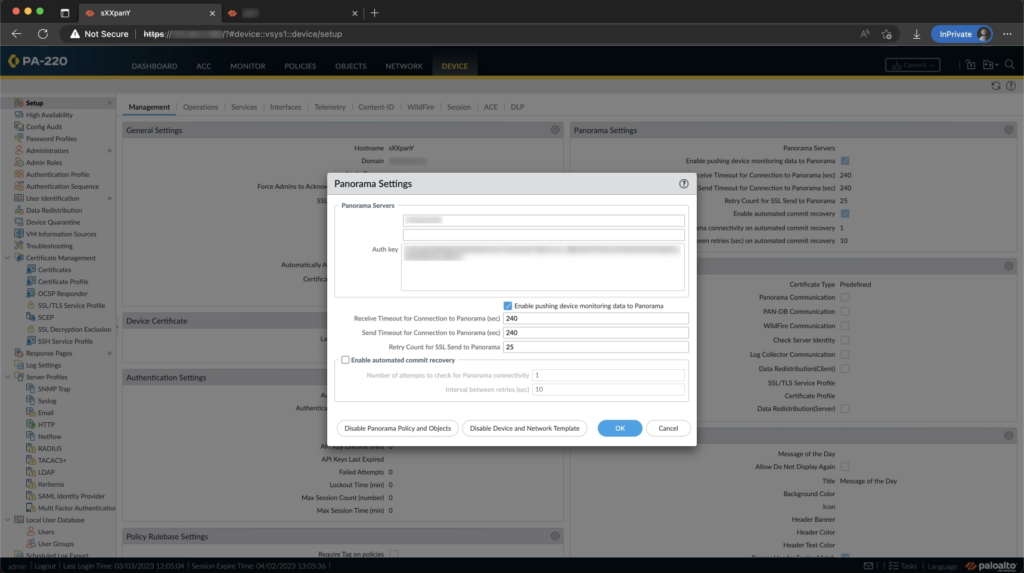Open new browser tab
The image size is (1024, 573).
374,12
